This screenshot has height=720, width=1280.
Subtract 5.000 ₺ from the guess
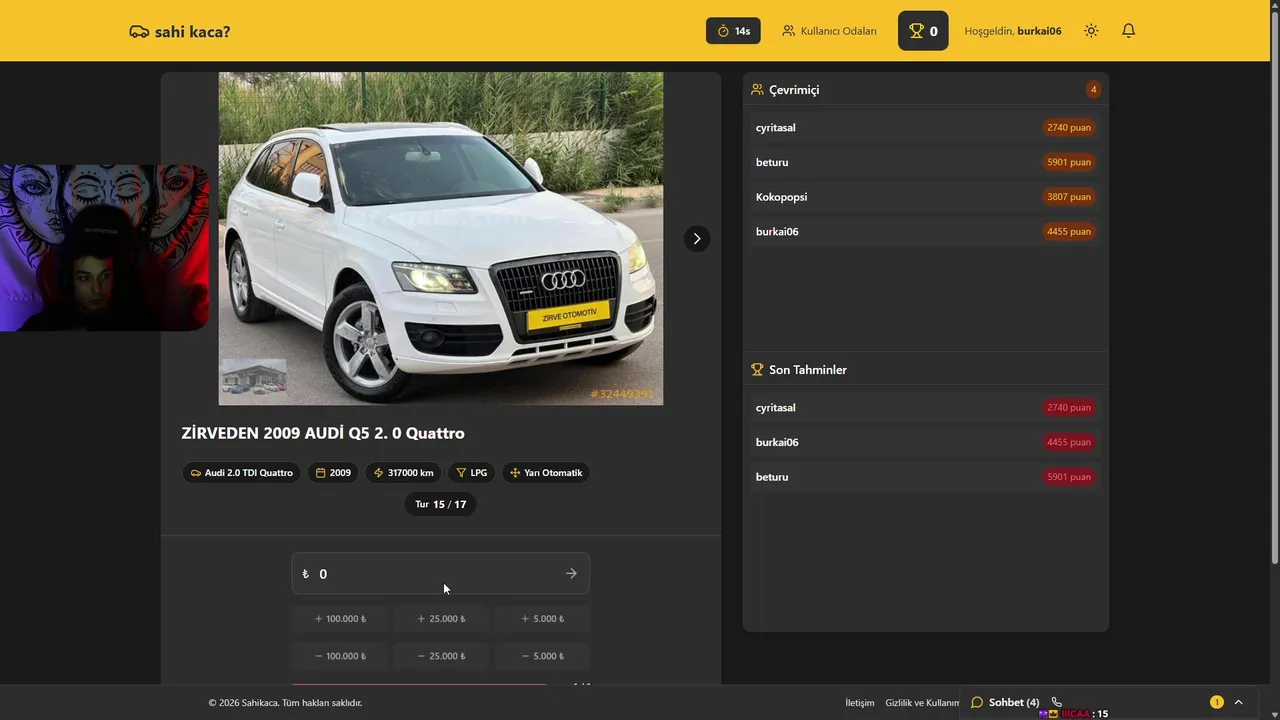point(542,656)
